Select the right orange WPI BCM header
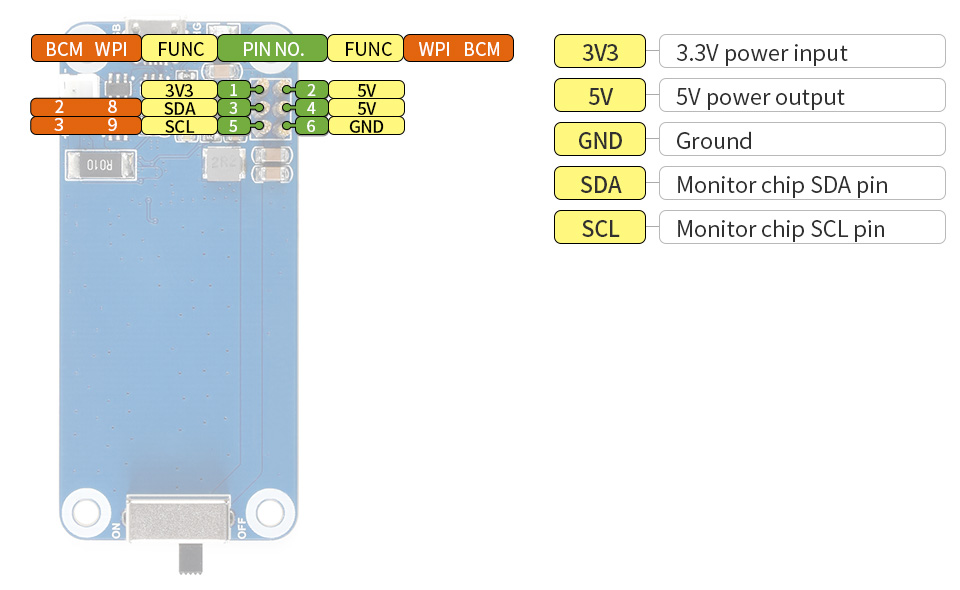 click(458, 48)
